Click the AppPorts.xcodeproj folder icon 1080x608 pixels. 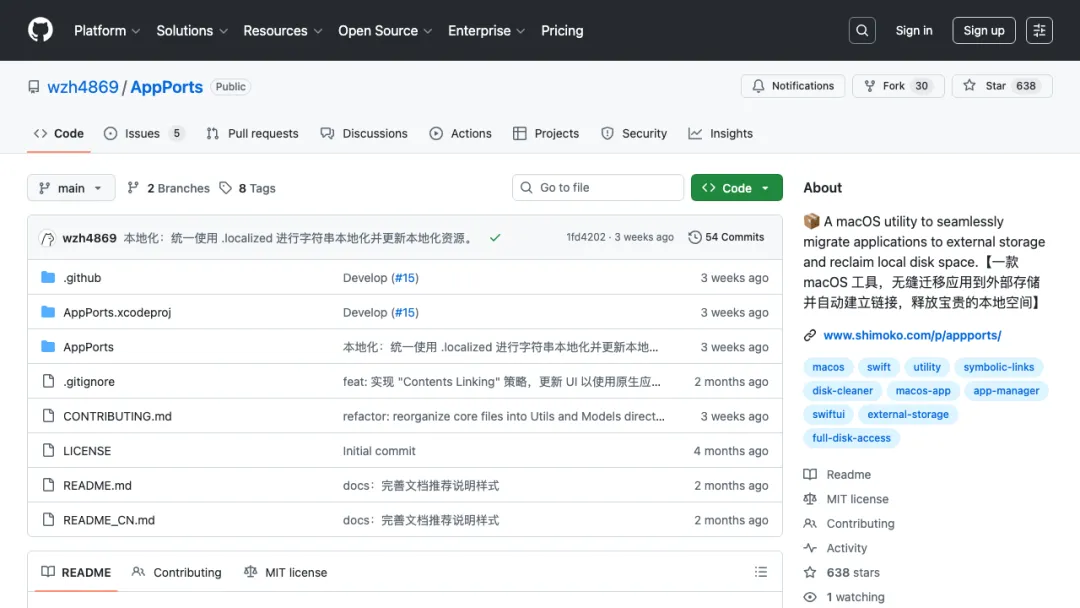pos(48,312)
